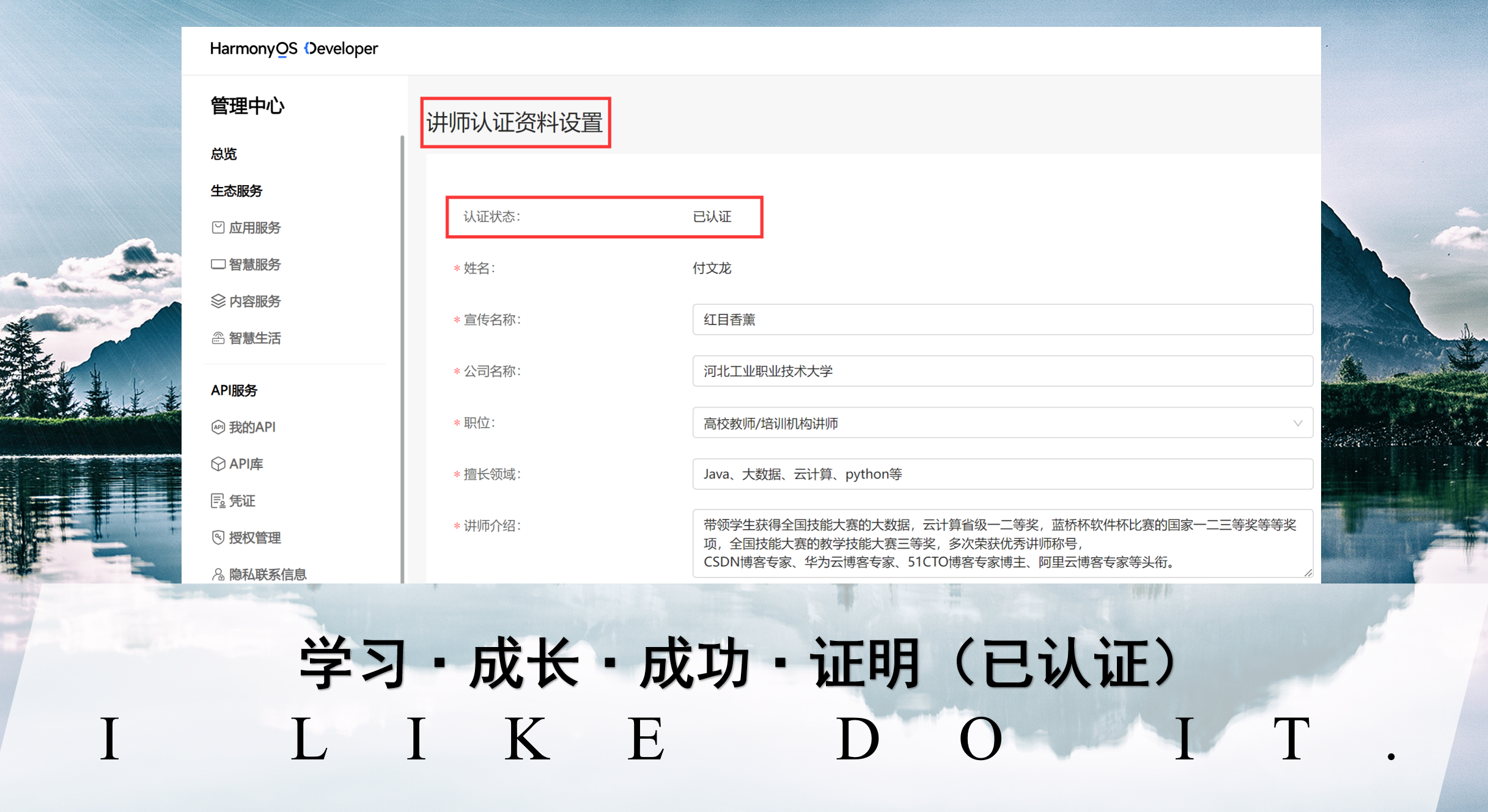This screenshot has height=812, width=1488.
Task: Click the 隐私联系信息 person icon
Action: (218, 574)
